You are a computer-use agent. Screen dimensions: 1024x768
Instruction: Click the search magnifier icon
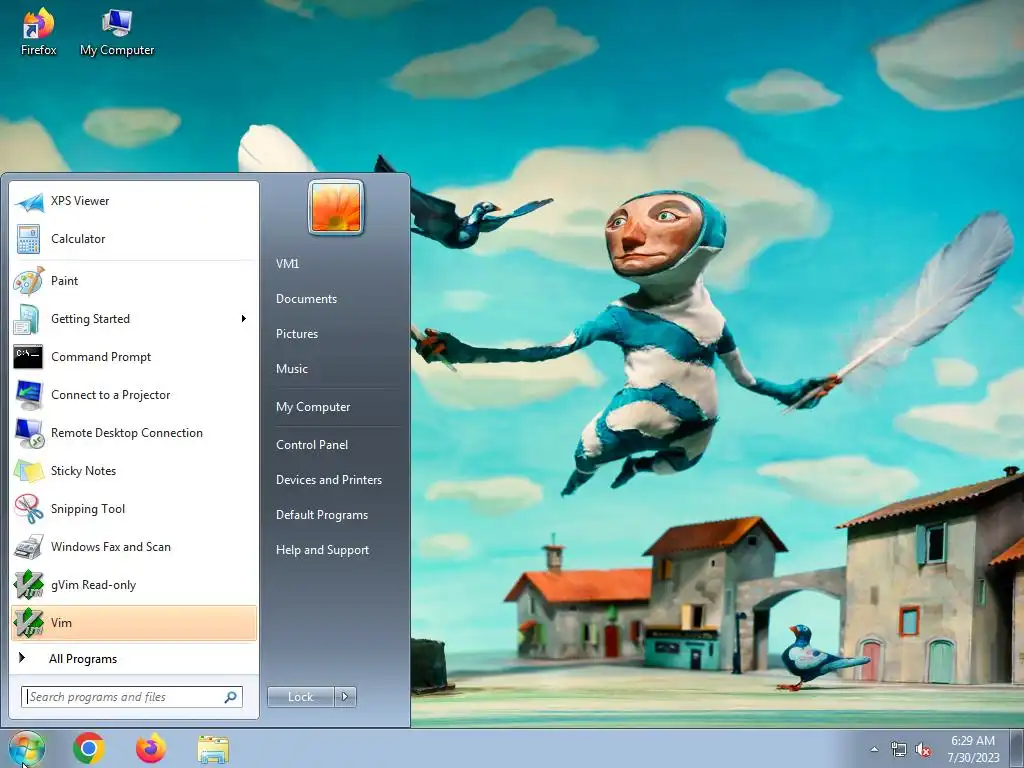pyautogui.click(x=231, y=697)
